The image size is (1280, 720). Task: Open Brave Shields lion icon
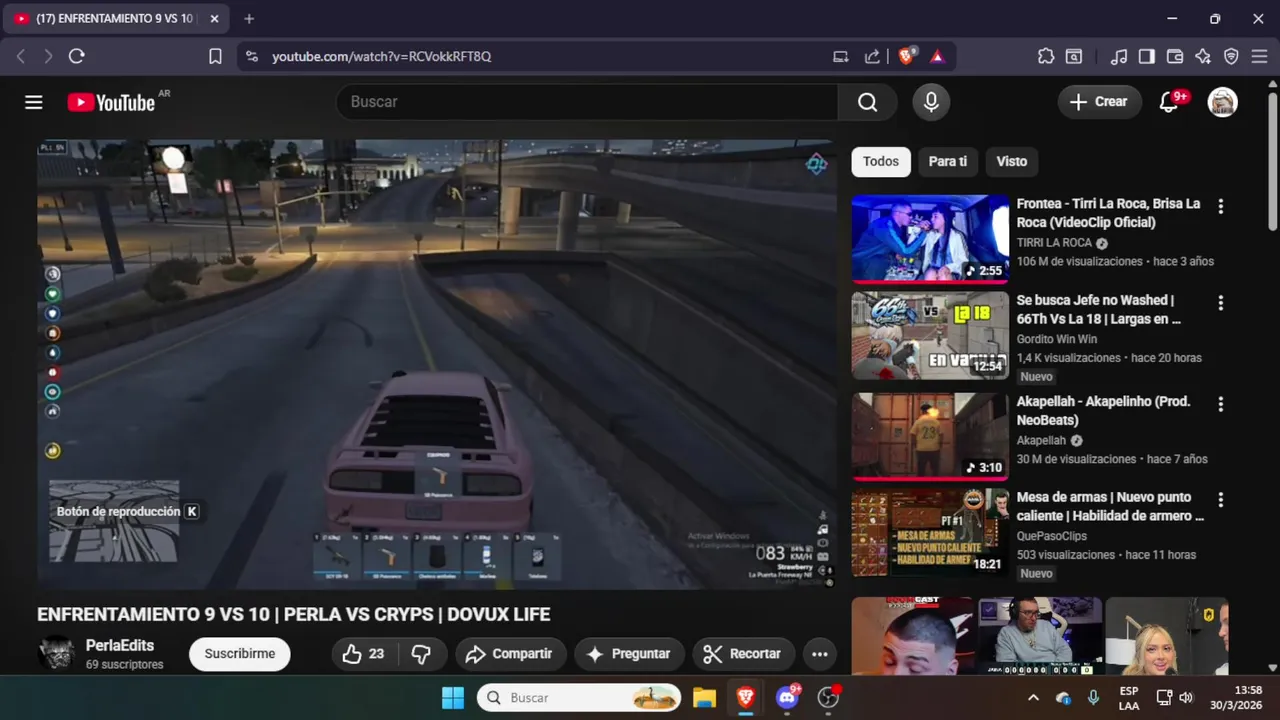click(906, 56)
